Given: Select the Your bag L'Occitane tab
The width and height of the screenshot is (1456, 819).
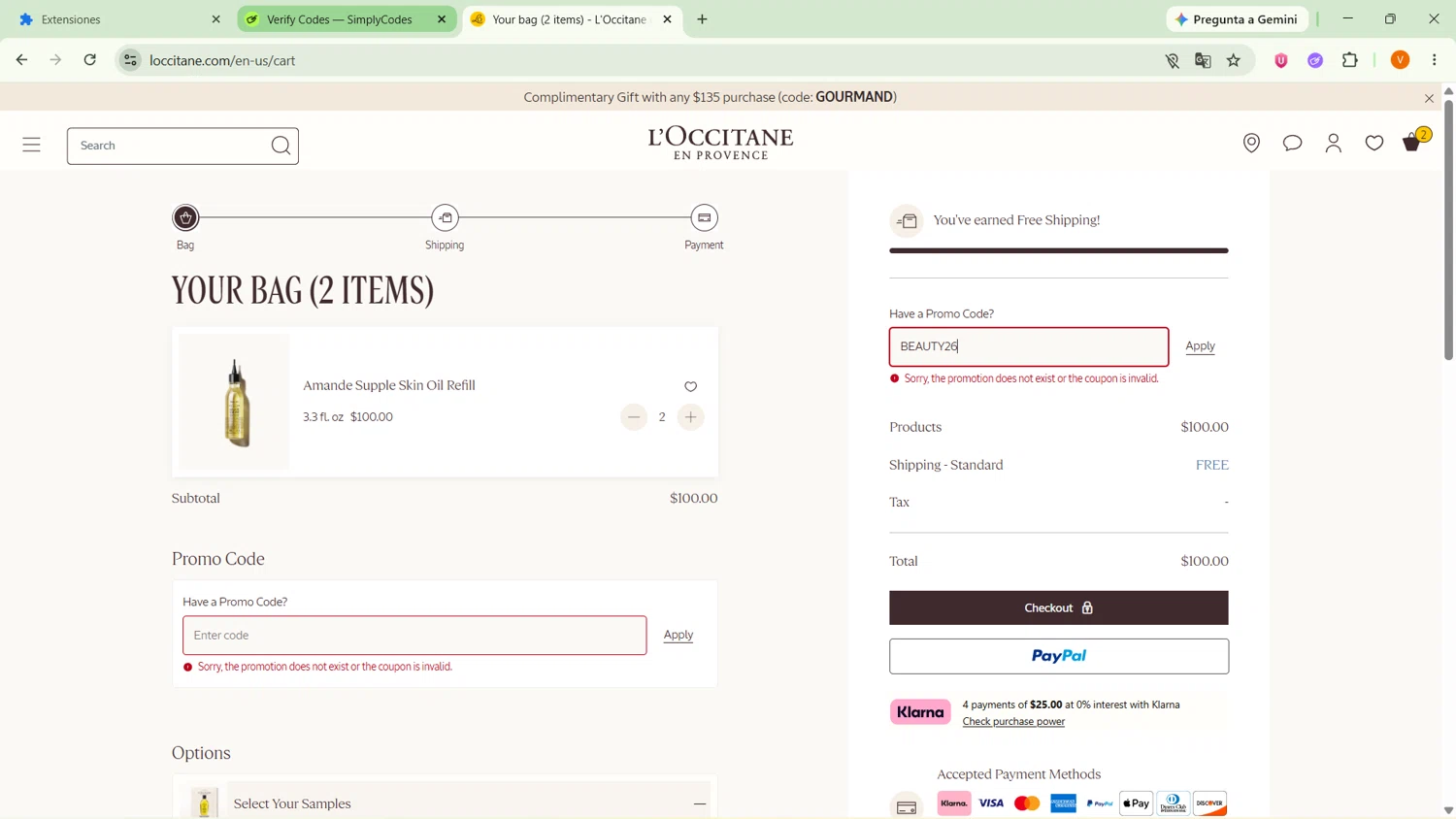Looking at the screenshot, I should [568, 19].
